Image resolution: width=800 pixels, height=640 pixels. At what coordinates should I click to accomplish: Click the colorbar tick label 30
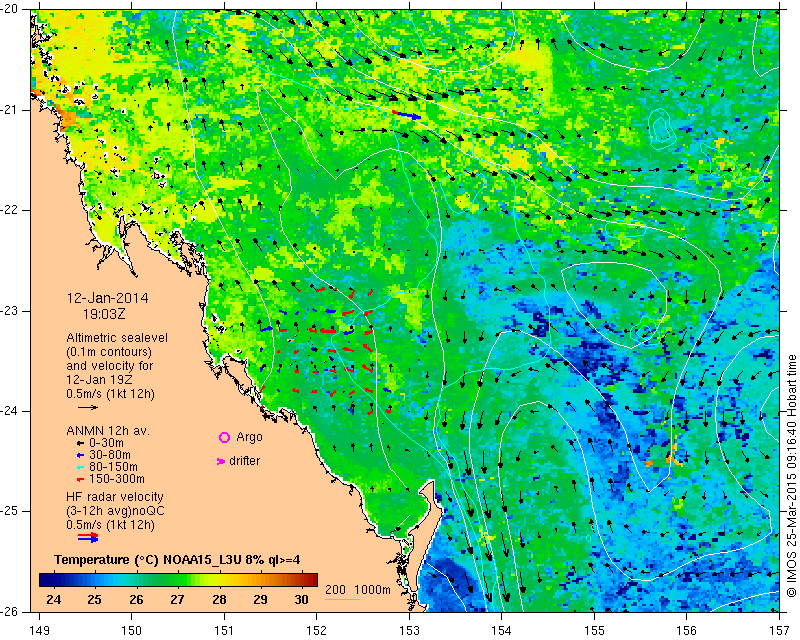[301, 600]
